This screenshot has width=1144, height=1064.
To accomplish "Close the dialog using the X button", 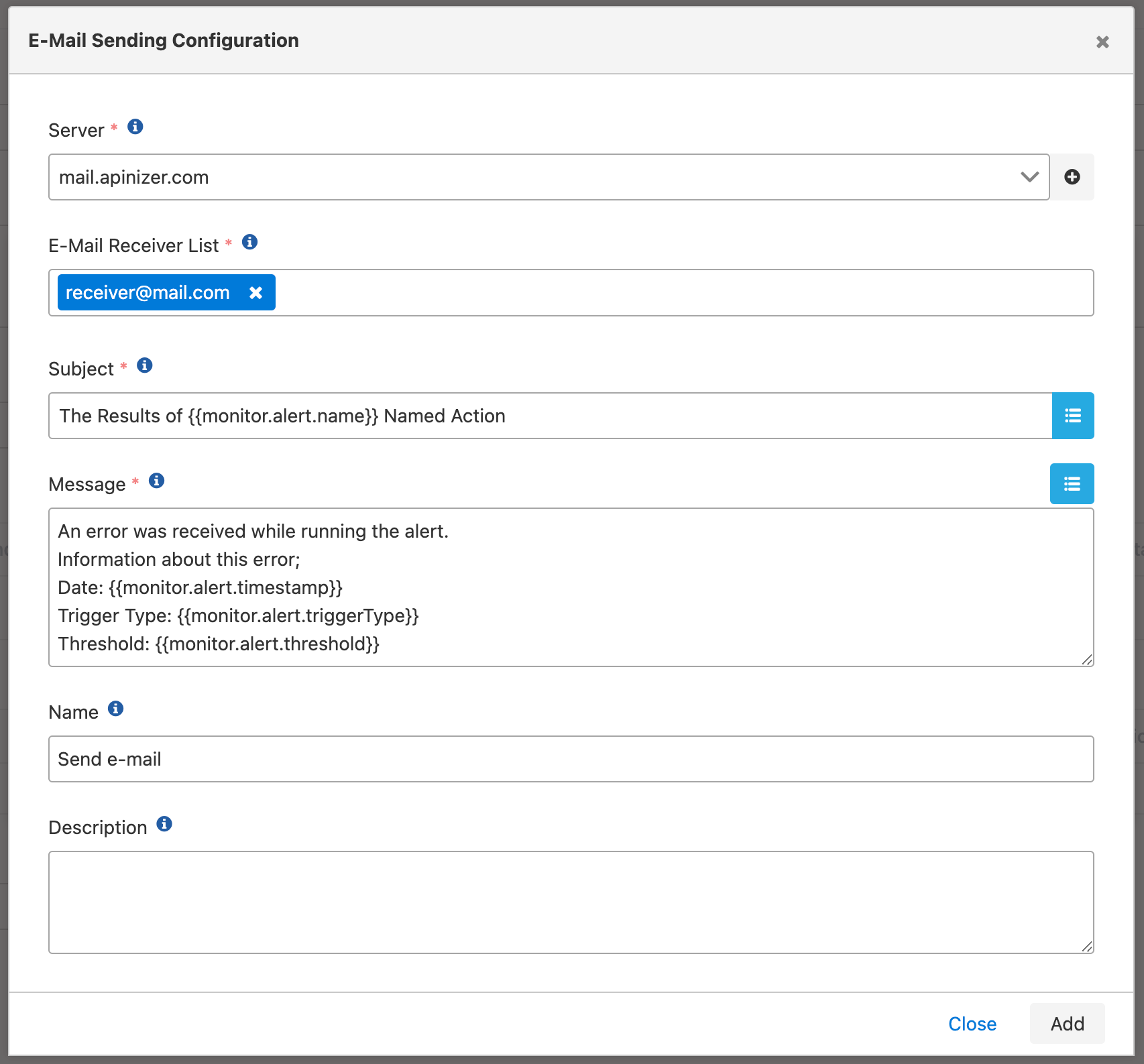I will 1102,42.
